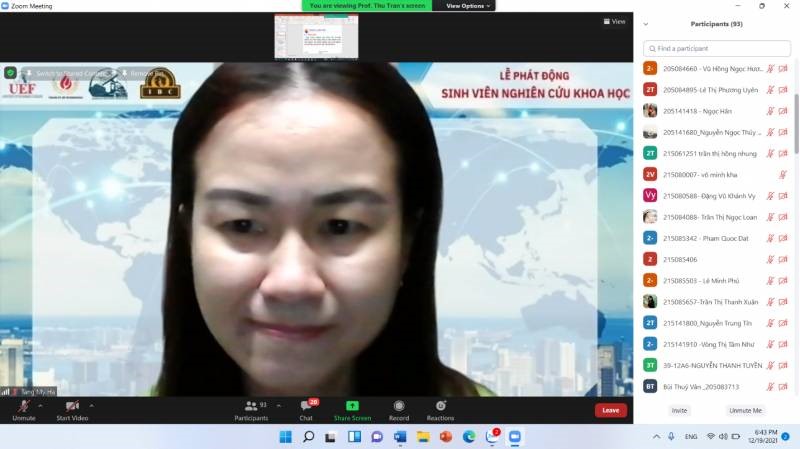Click the Invite button
The width and height of the screenshot is (800, 449).
tap(680, 410)
